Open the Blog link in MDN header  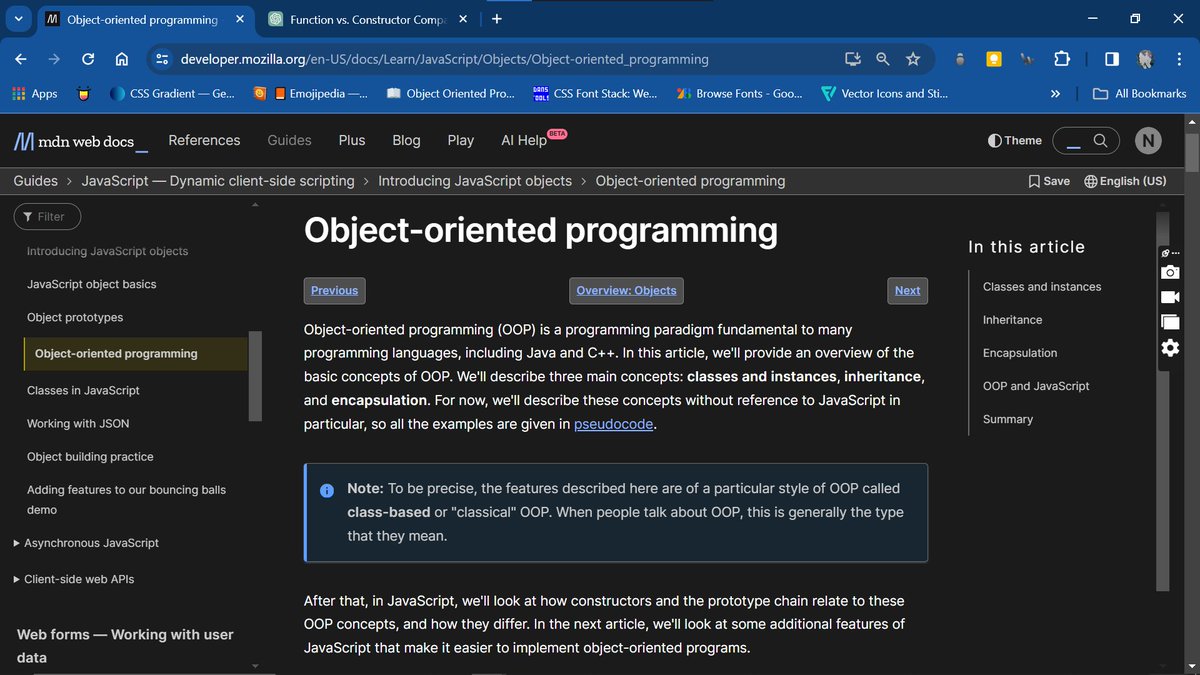pyautogui.click(x=406, y=140)
